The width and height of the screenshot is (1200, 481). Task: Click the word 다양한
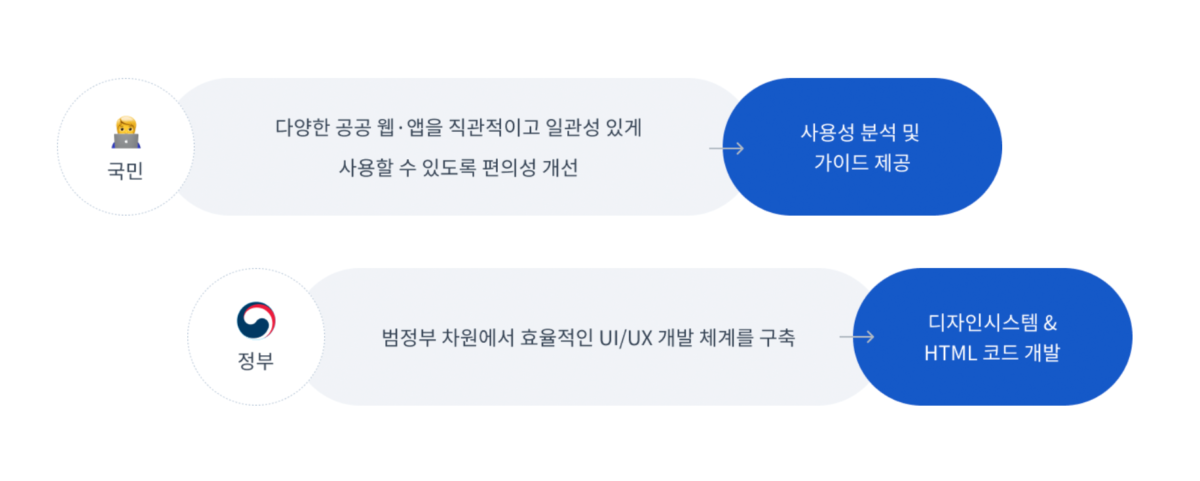(x=300, y=129)
